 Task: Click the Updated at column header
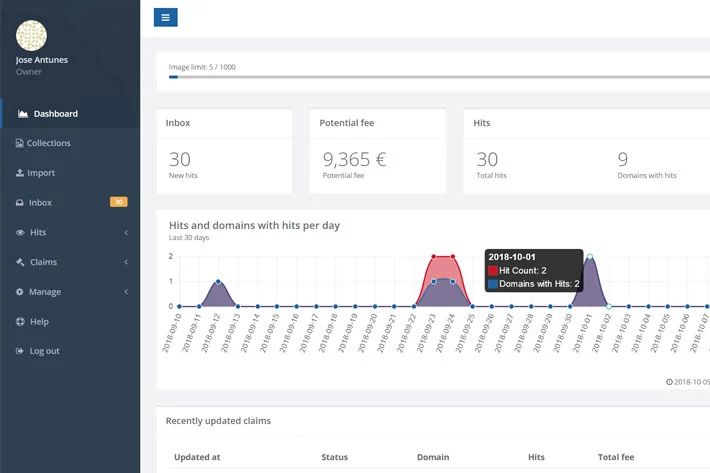tap(197, 457)
